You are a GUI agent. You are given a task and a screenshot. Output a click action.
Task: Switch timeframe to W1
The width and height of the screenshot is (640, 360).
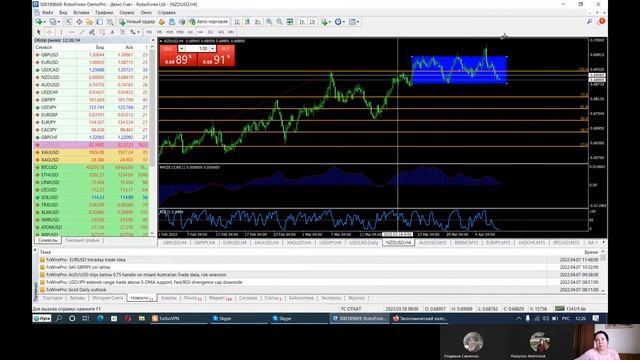[221, 31]
